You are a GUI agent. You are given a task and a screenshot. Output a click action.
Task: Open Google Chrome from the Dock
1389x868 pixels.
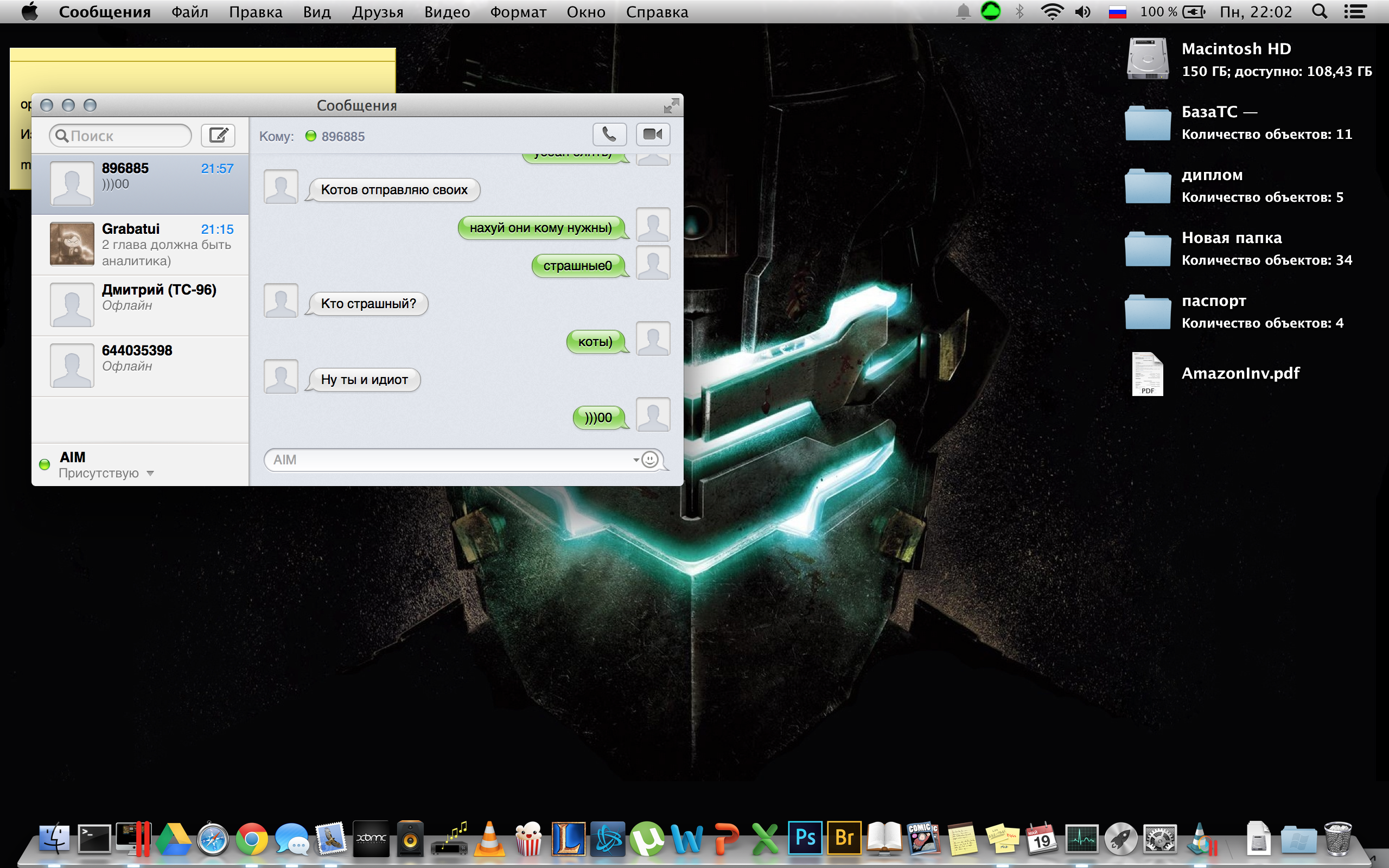(252, 839)
